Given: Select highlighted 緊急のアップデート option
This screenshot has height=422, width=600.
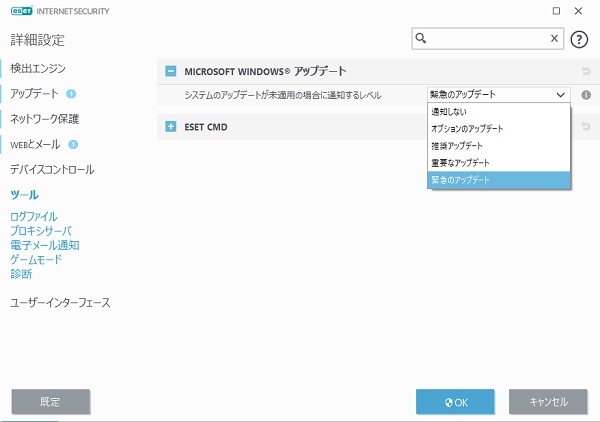Looking at the screenshot, I should tap(499, 180).
